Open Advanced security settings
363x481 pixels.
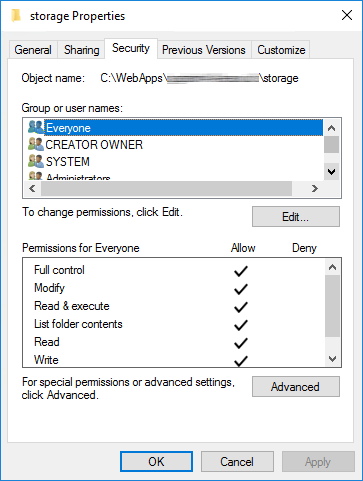[x=296, y=387]
